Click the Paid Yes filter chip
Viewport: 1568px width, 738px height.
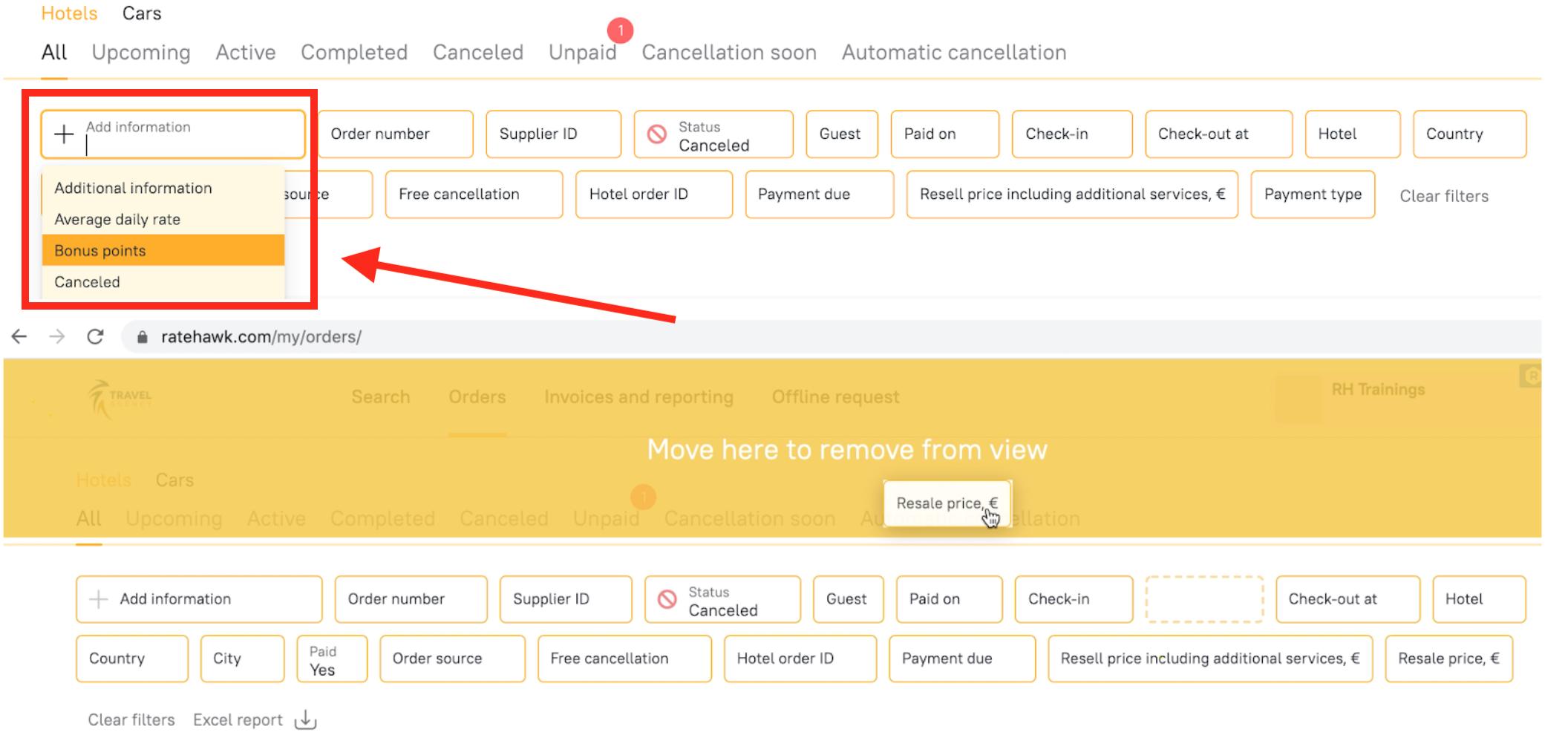[332, 659]
